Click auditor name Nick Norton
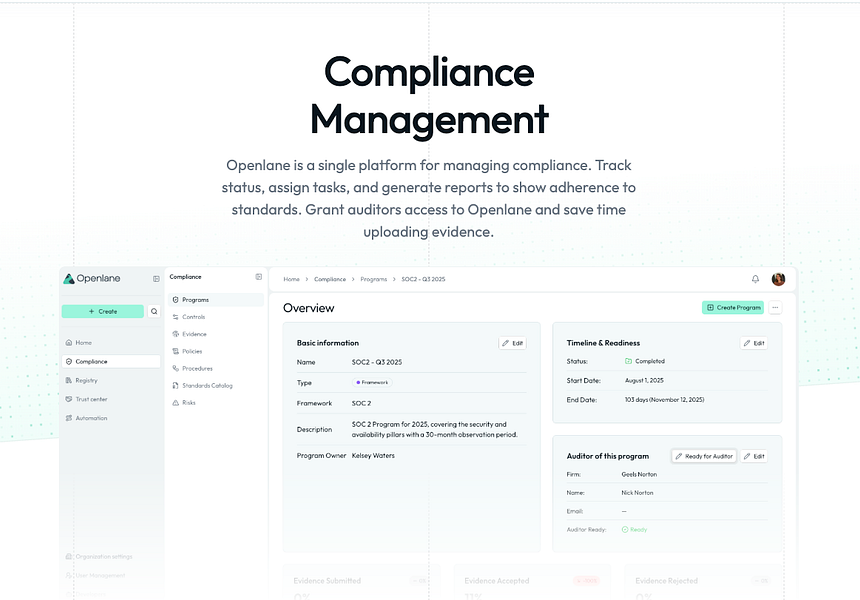 637,493
